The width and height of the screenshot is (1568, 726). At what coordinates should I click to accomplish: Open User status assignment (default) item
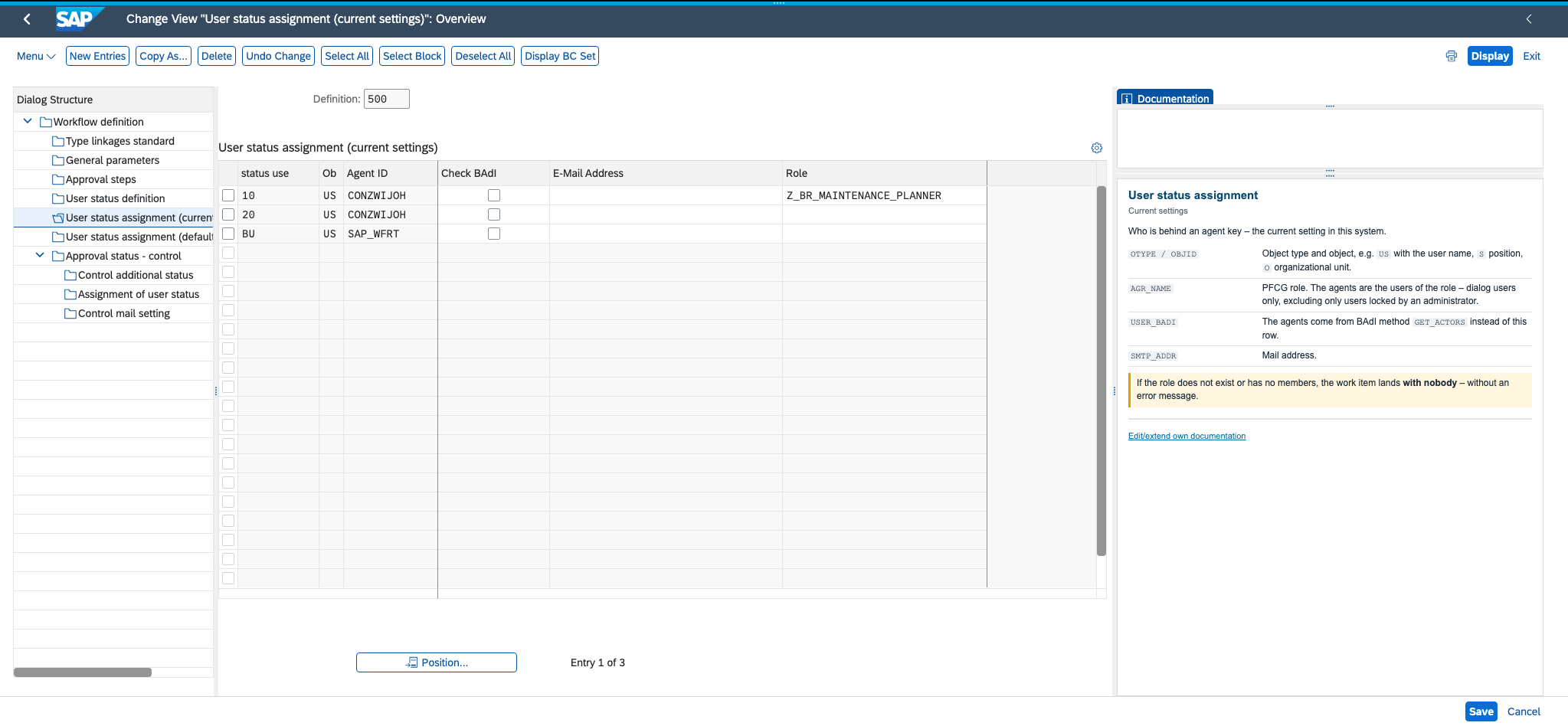pyautogui.click(x=139, y=237)
